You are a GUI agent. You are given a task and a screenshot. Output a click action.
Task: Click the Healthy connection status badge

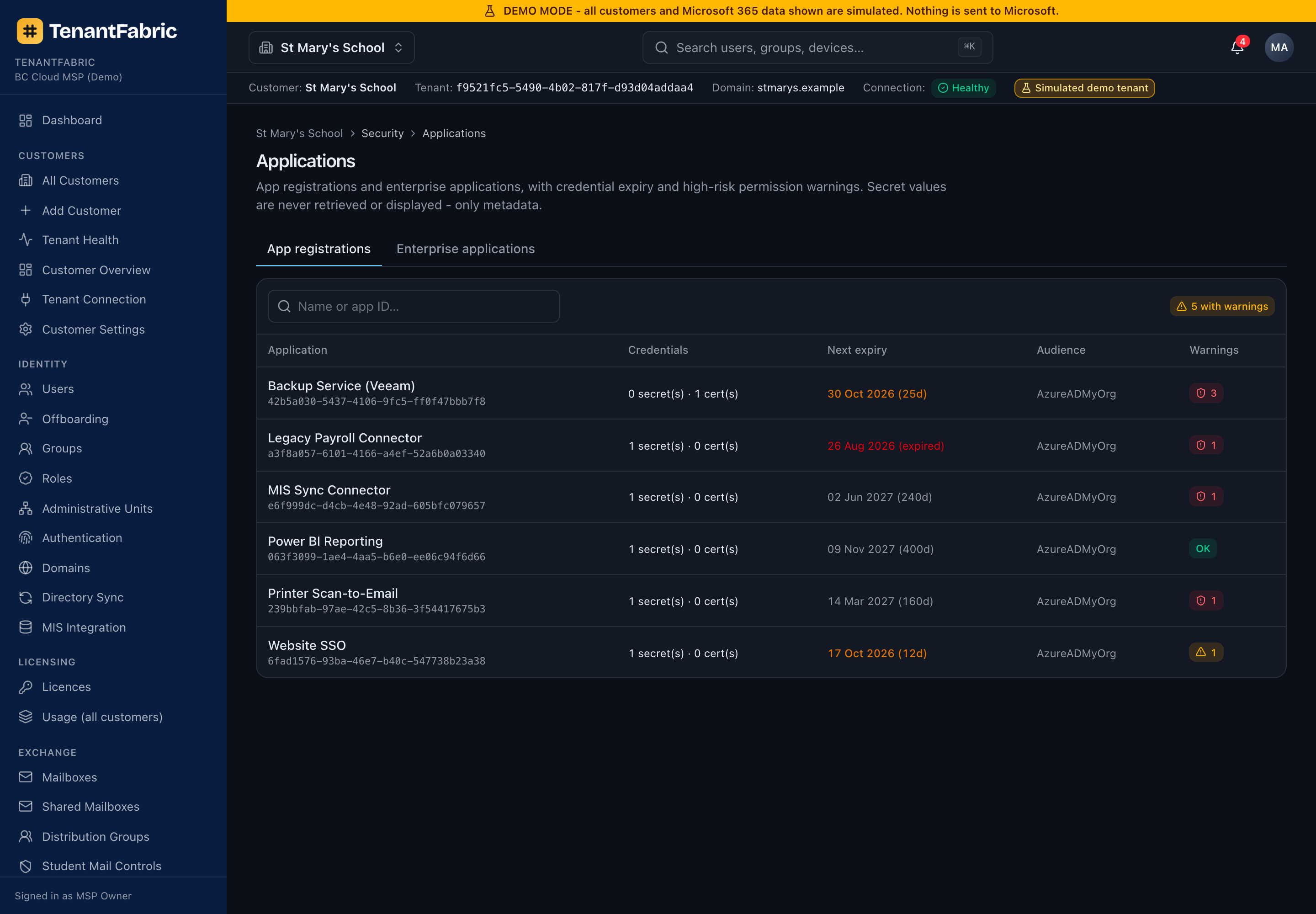963,88
